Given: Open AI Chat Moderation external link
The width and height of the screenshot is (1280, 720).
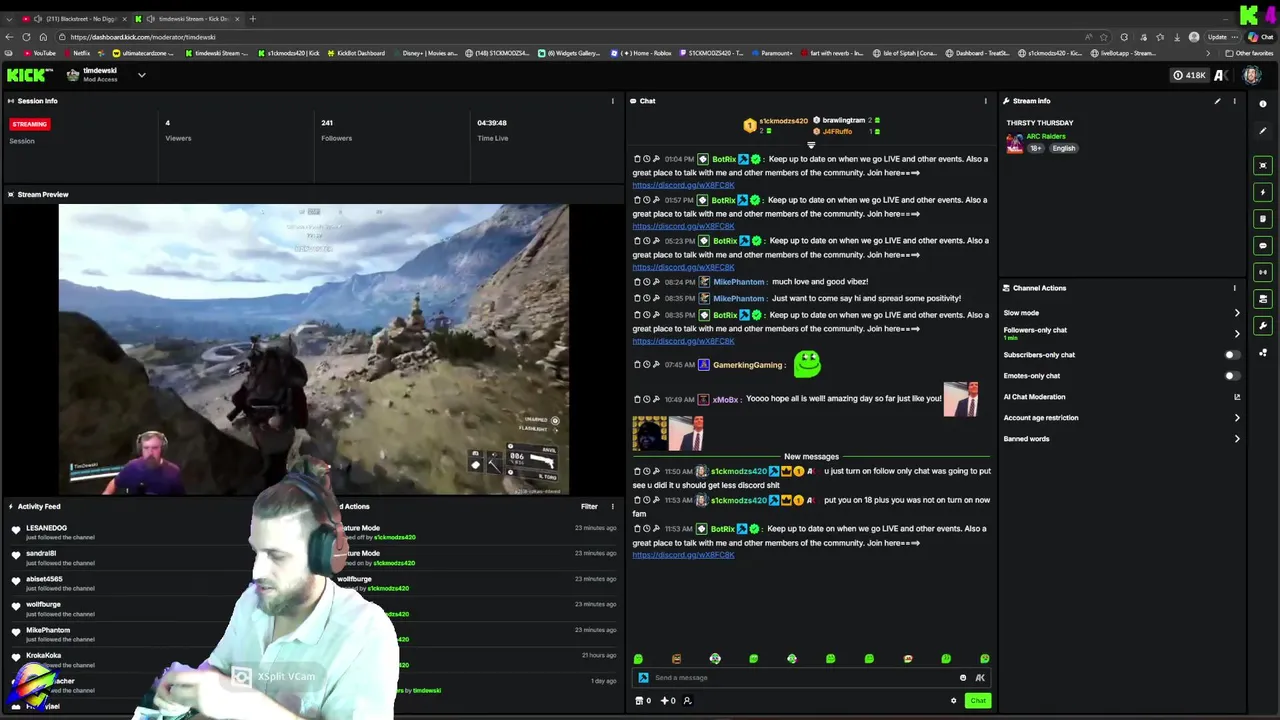Looking at the screenshot, I should (1237, 397).
